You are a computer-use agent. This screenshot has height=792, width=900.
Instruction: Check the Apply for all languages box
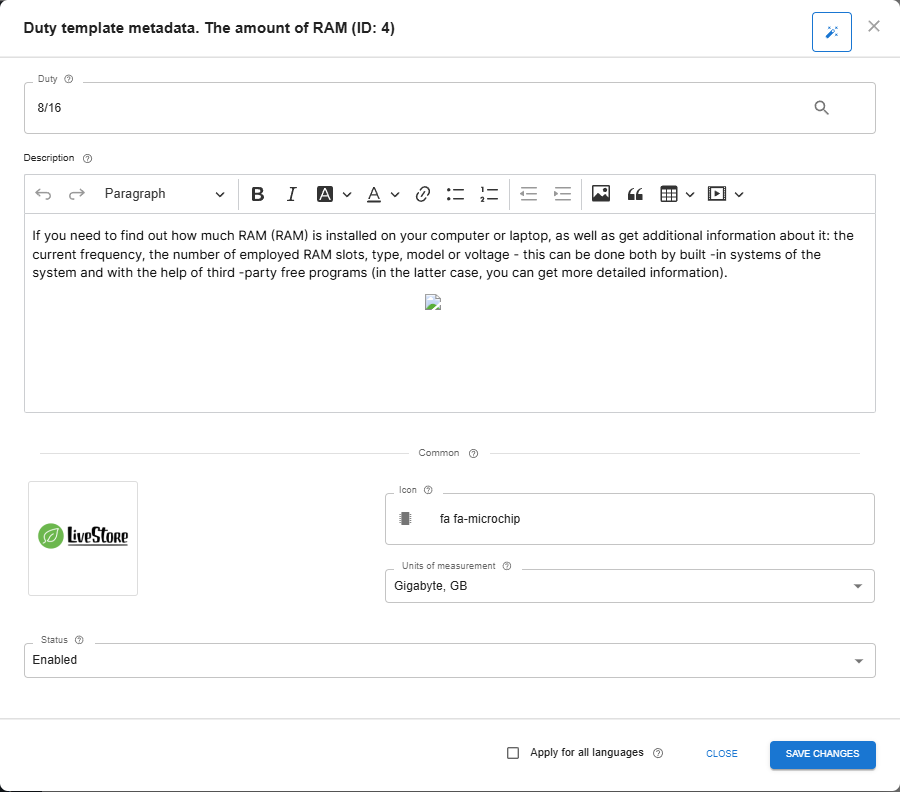coord(513,753)
